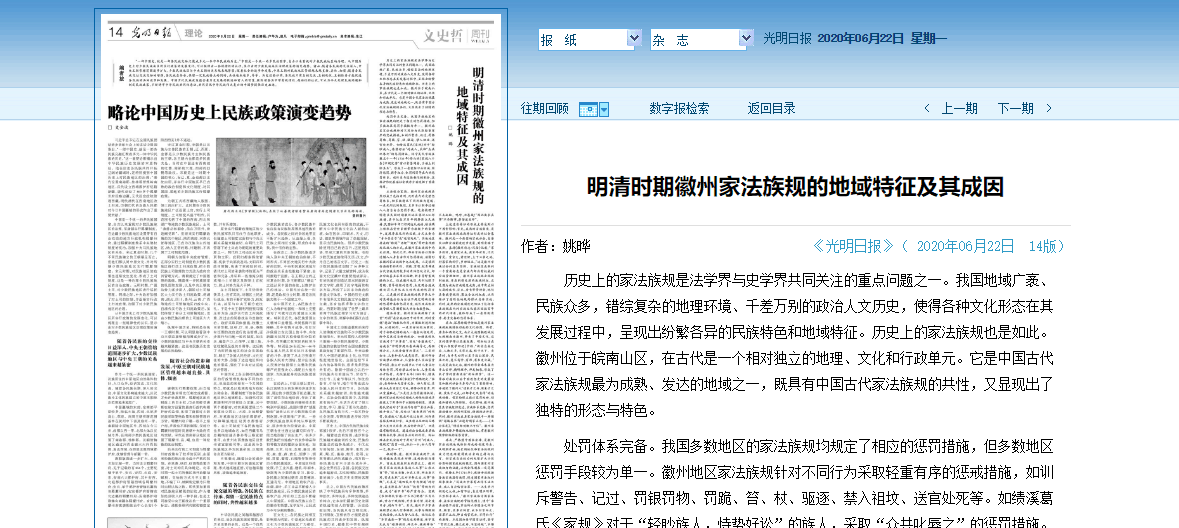Open 数字报检索 search page
Screen dimensions: 1179x528
click(x=679, y=109)
